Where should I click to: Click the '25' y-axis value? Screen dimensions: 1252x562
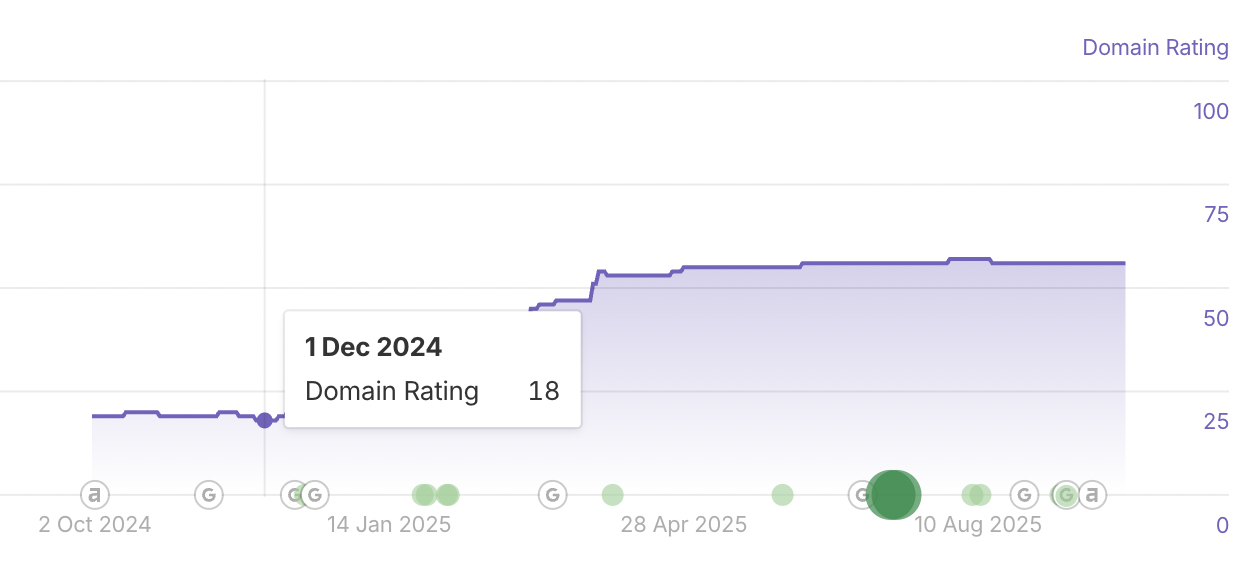click(x=1216, y=421)
